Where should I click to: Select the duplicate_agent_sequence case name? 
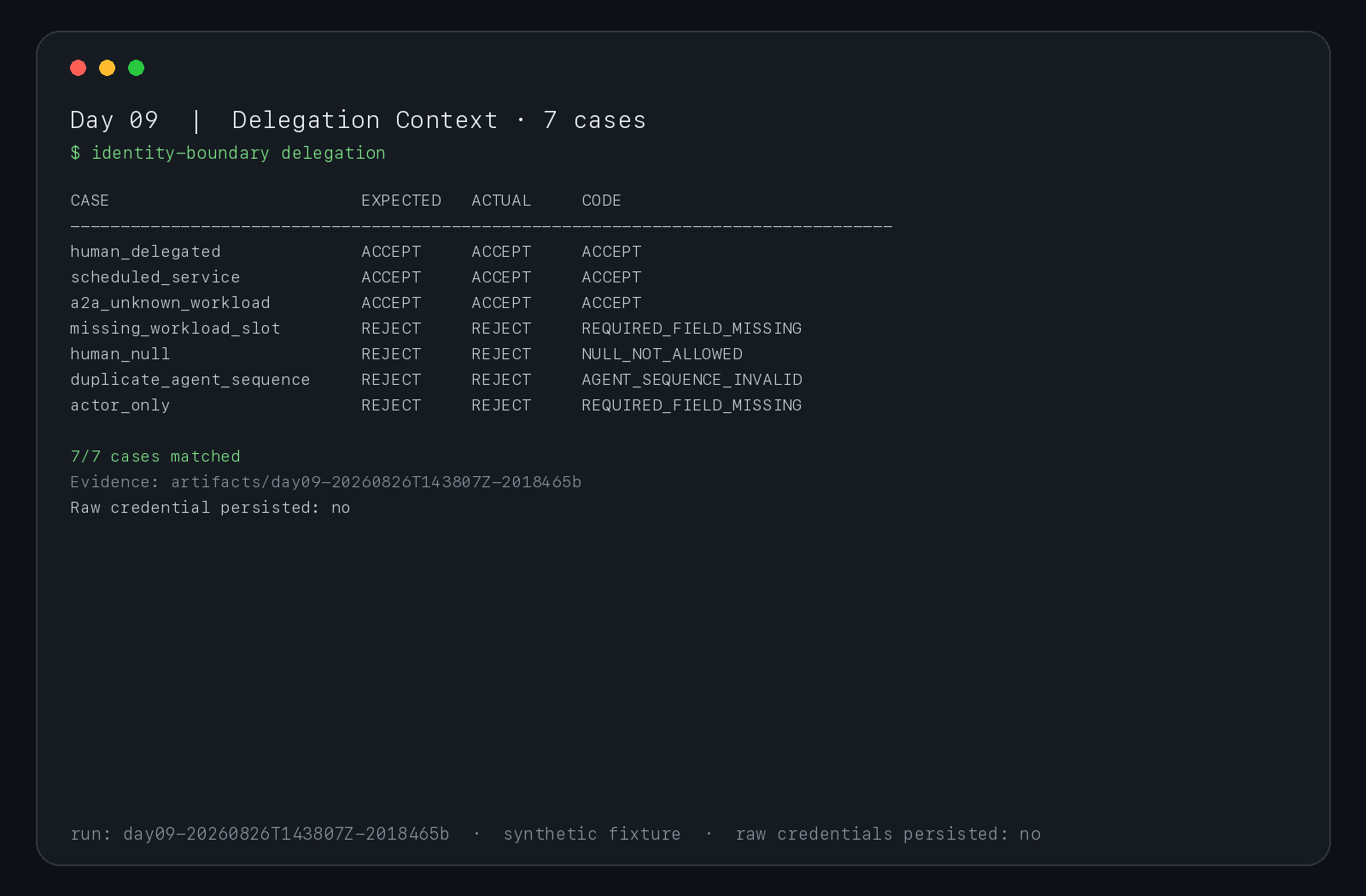(x=190, y=380)
